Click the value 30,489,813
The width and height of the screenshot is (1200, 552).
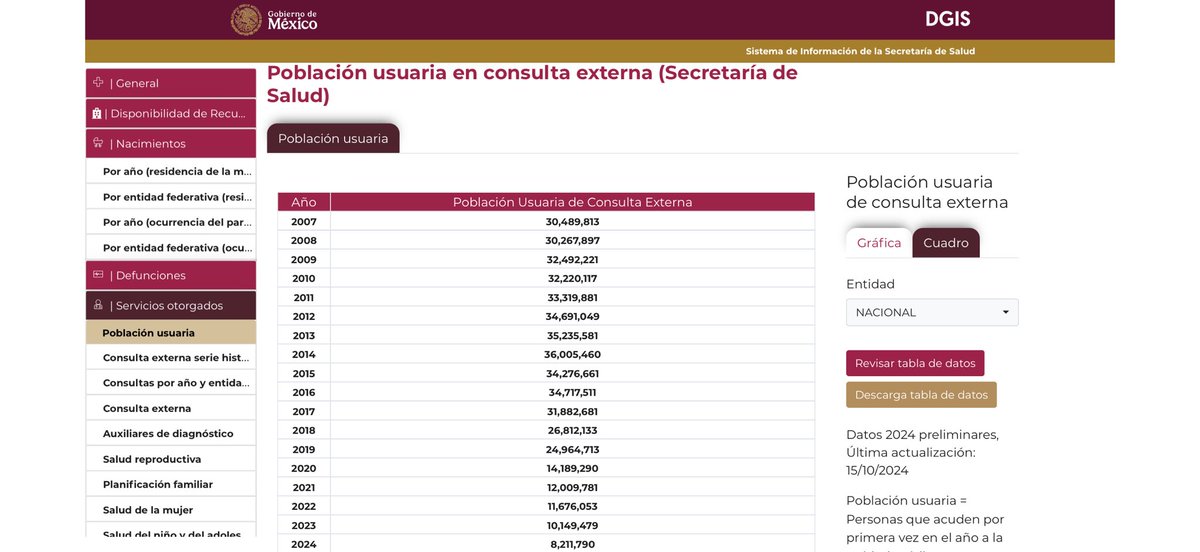pos(573,221)
